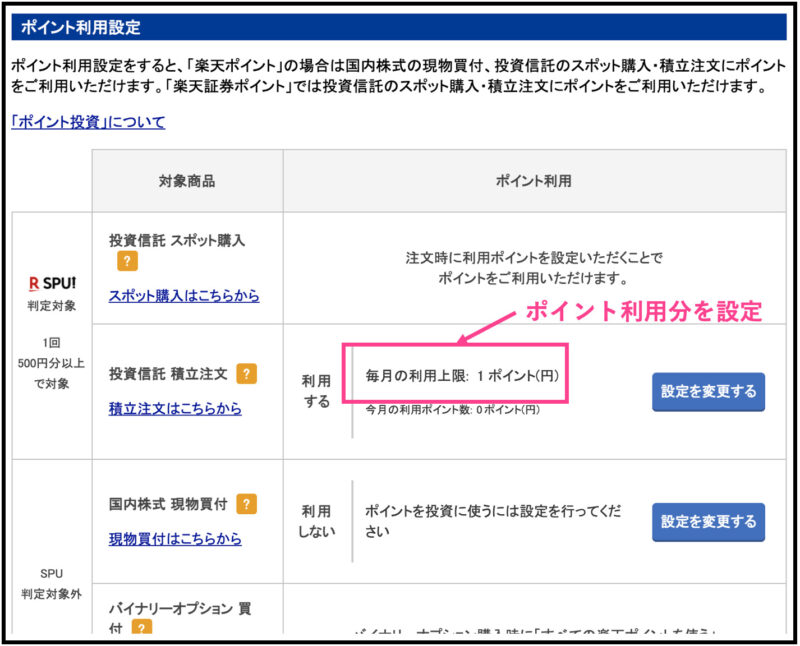Open help icon for バイナリーオプション 買付
The image size is (800, 646).
[x=142, y=627]
